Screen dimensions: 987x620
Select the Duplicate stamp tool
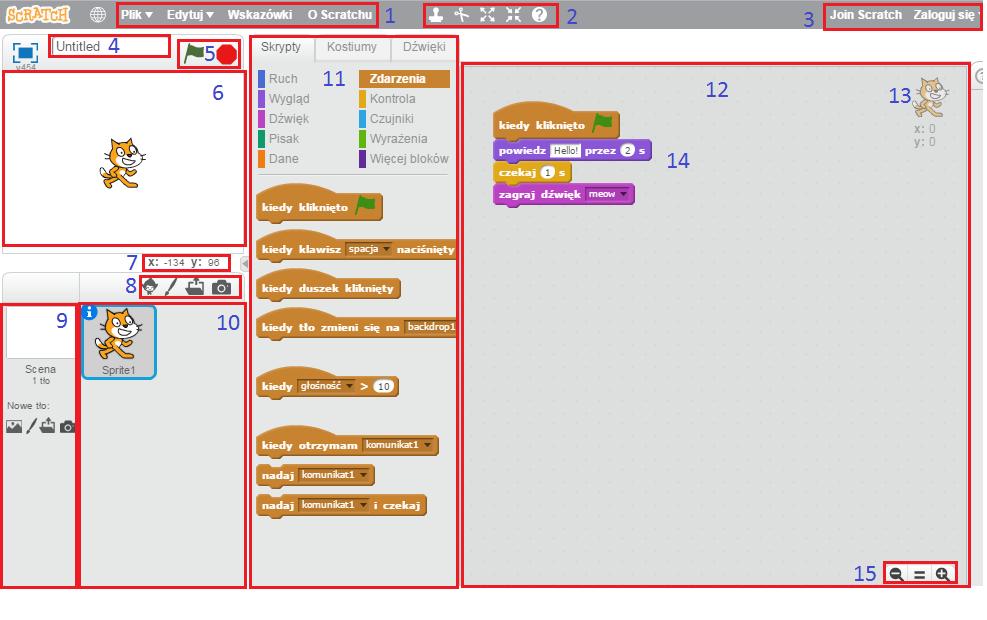pos(436,15)
